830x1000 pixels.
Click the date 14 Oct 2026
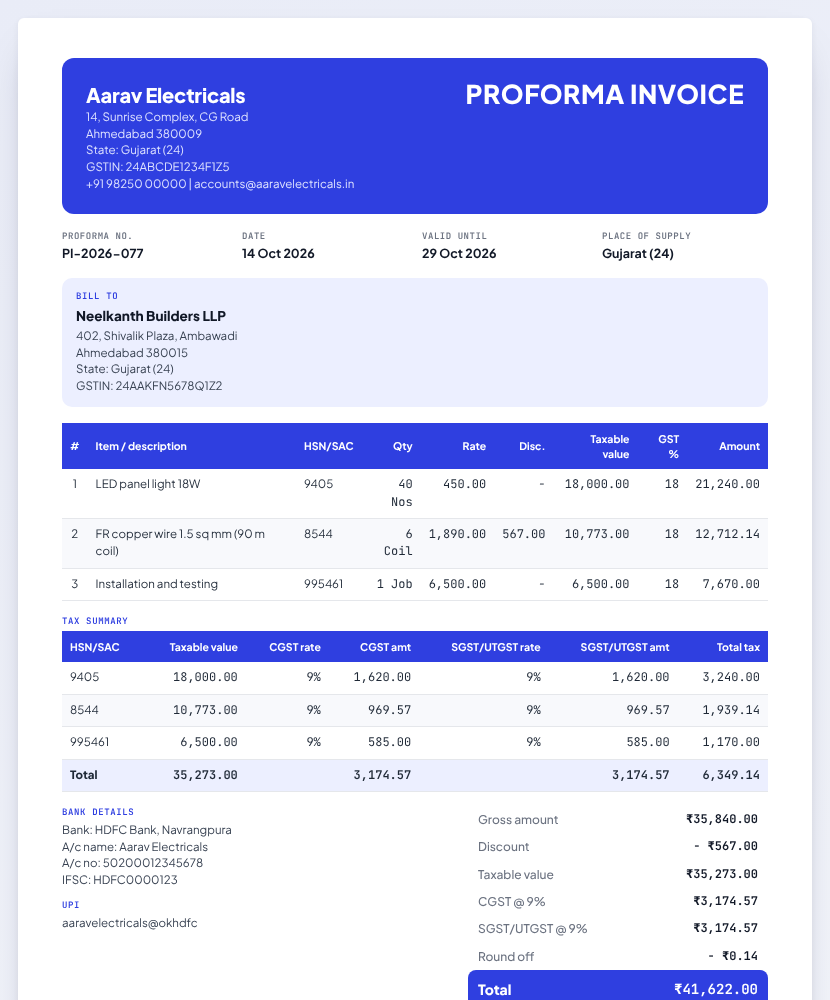point(278,253)
